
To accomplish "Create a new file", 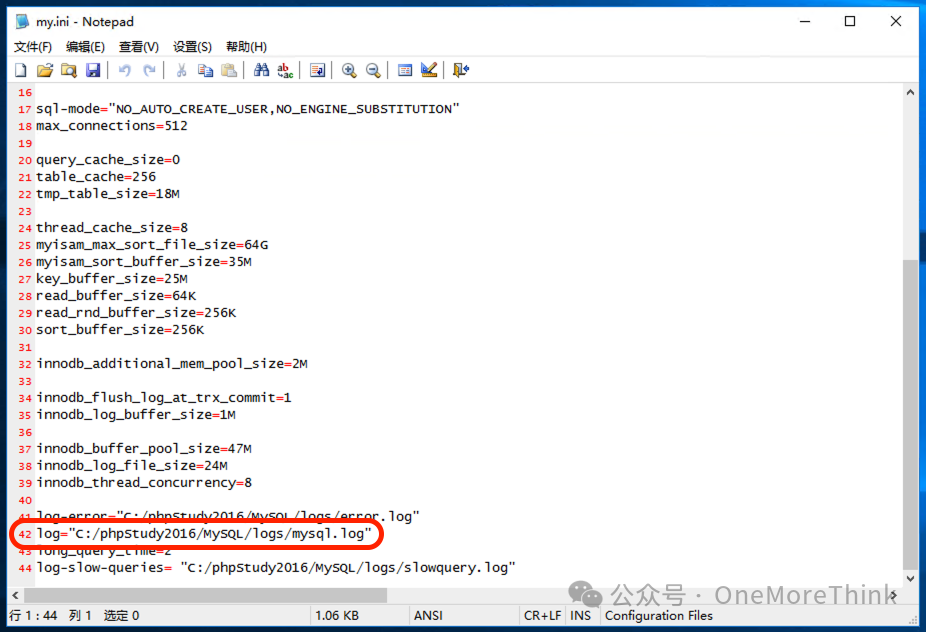I will [x=20, y=70].
